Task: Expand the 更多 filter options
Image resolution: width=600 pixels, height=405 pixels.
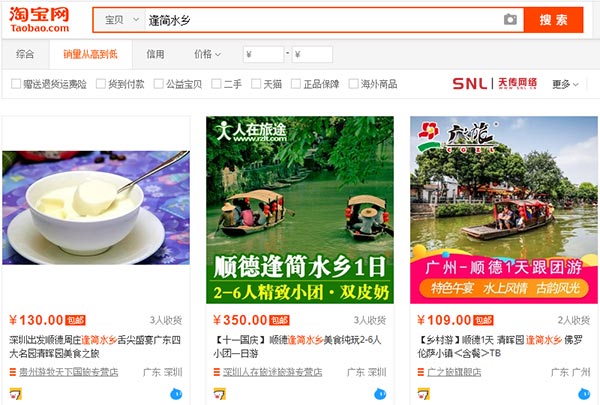Action: (x=565, y=84)
